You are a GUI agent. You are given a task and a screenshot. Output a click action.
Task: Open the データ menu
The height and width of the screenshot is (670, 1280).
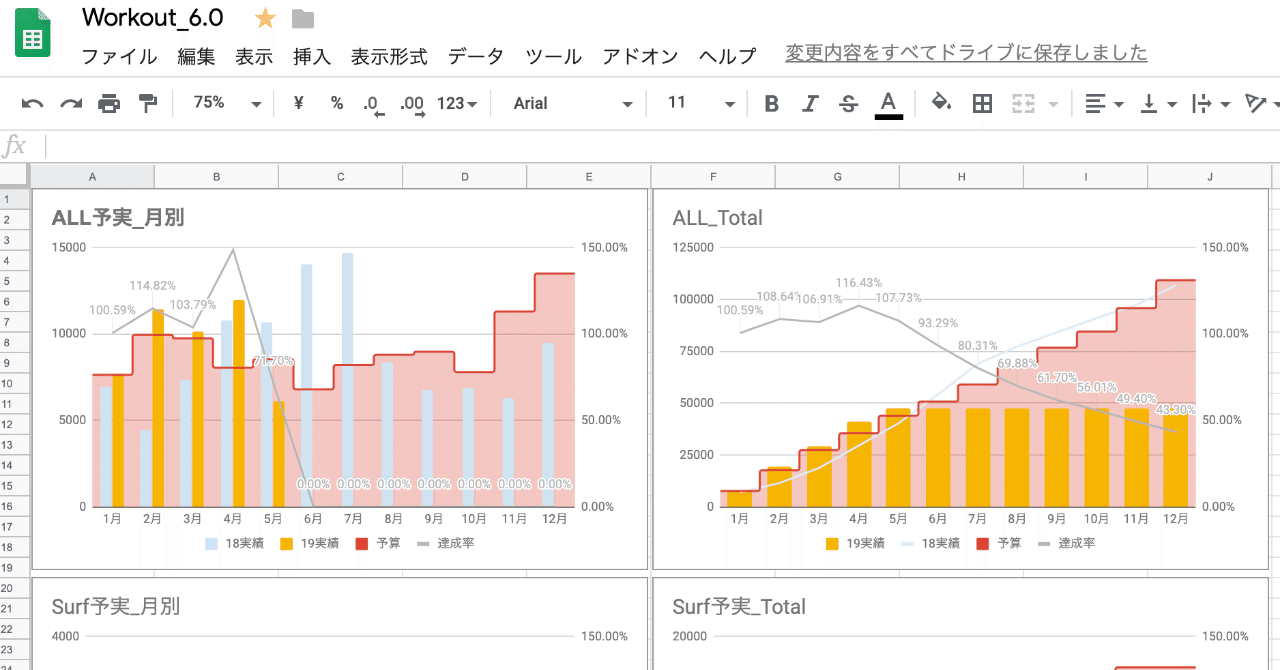tap(476, 56)
